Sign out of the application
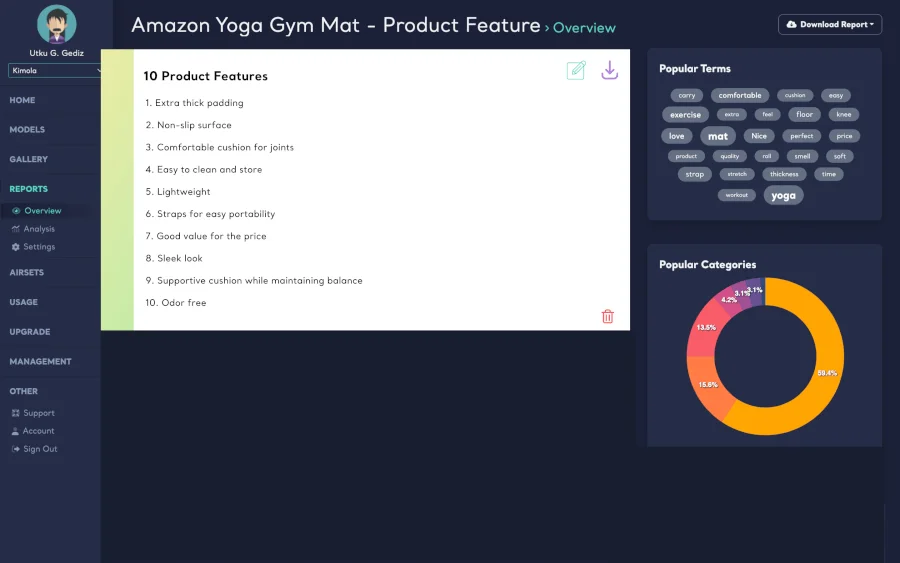This screenshot has height=563, width=900. [x=34, y=449]
